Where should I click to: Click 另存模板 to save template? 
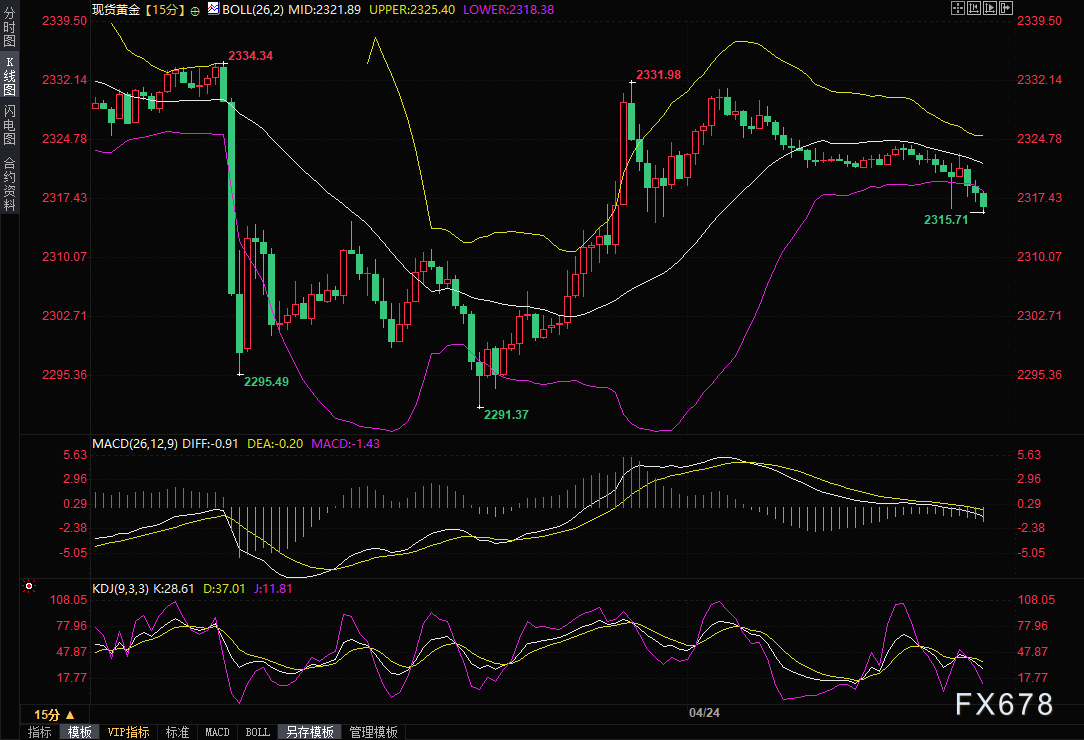click(310, 732)
